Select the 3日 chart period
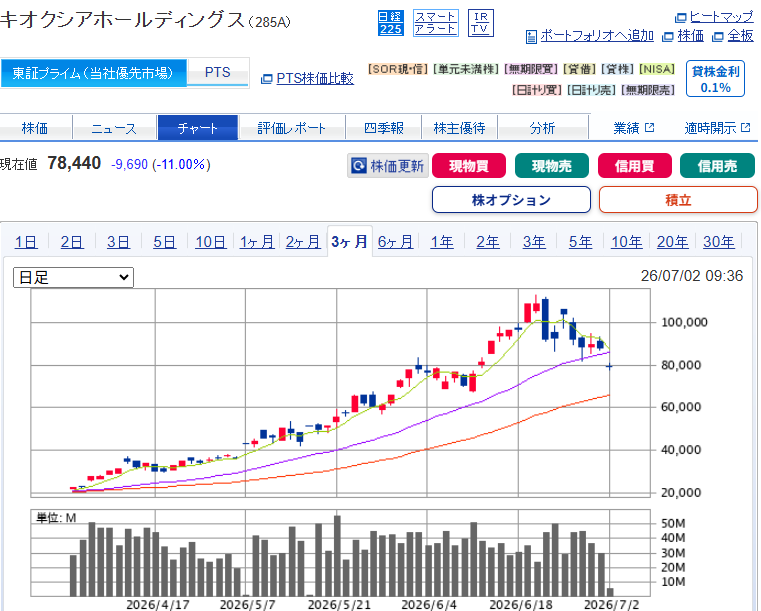 point(118,242)
